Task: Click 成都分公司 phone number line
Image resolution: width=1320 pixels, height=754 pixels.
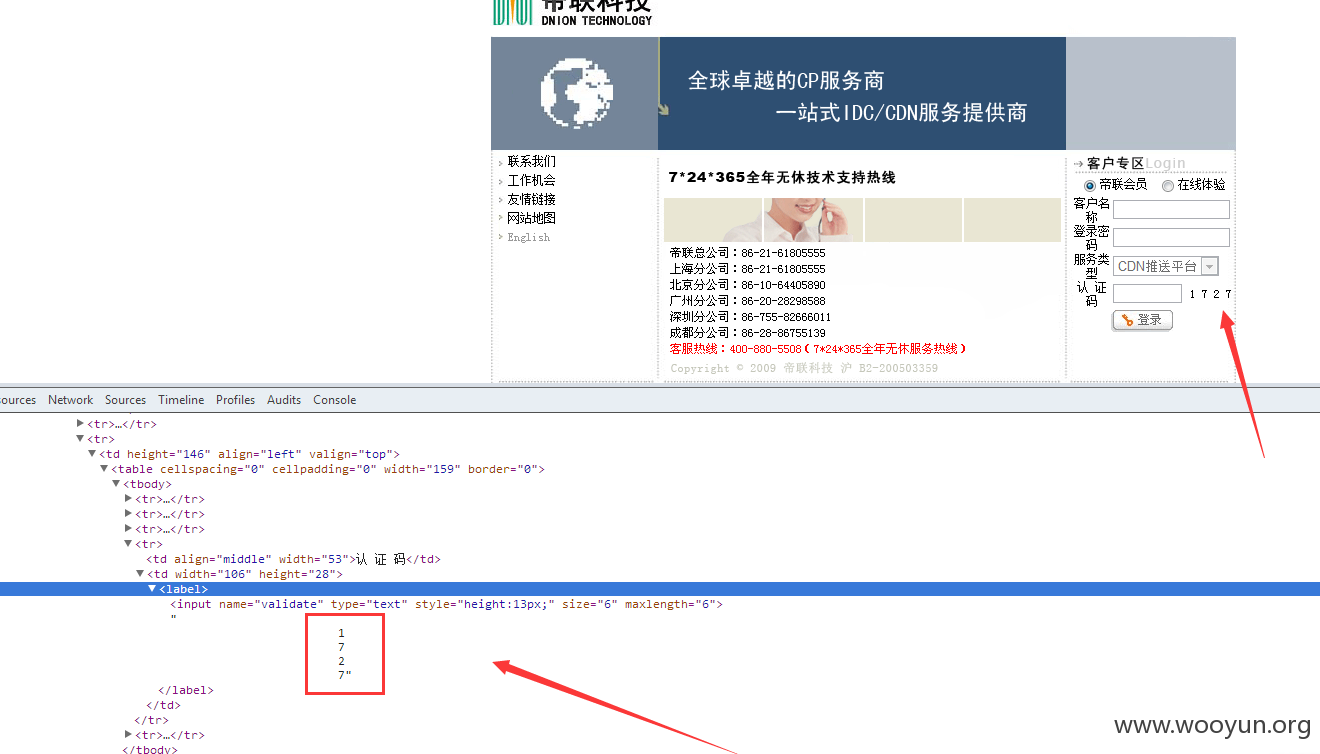Action: click(748, 333)
